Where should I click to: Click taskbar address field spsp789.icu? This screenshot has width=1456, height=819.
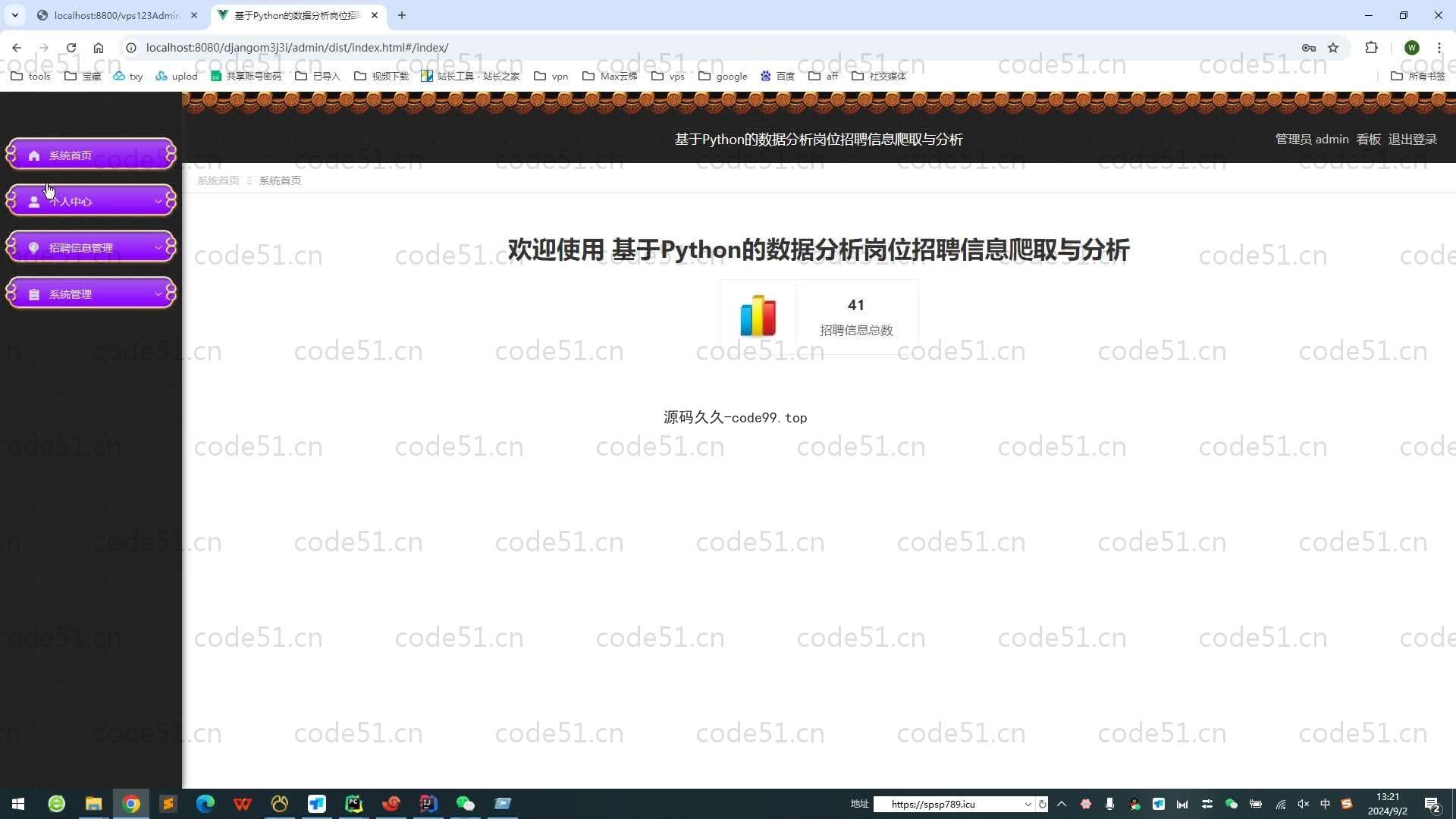pyautogui.click(x=948, y=805)
